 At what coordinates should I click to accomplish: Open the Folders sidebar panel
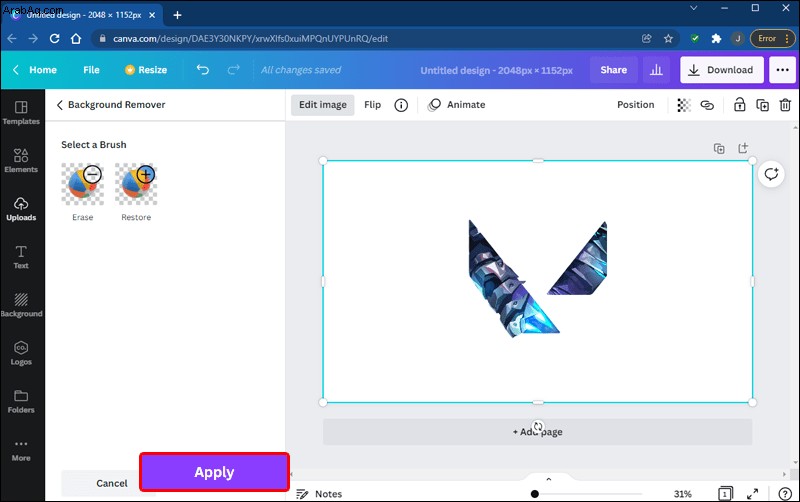tap(21, 401)
